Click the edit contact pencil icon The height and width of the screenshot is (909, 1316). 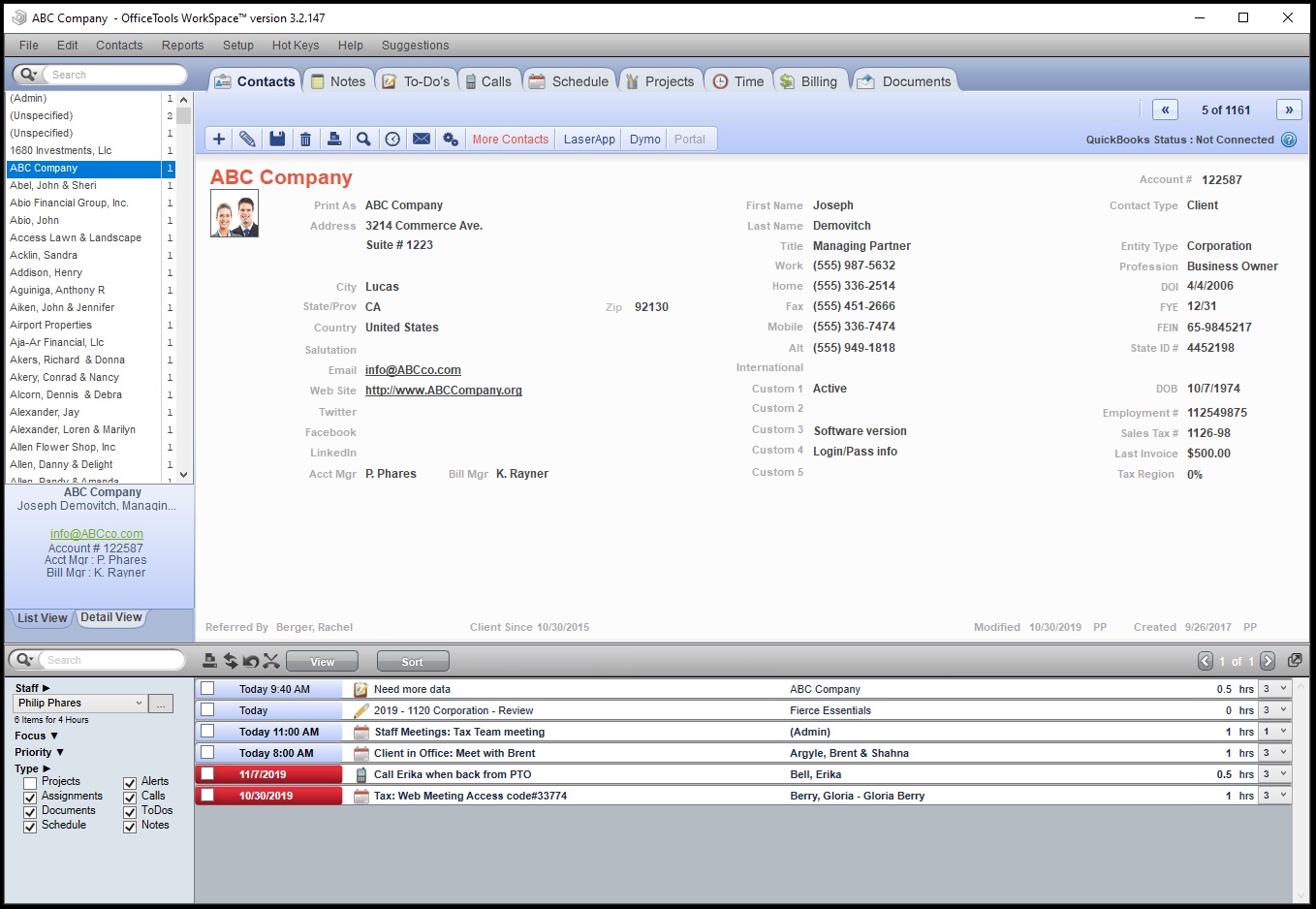coord(248,140)
